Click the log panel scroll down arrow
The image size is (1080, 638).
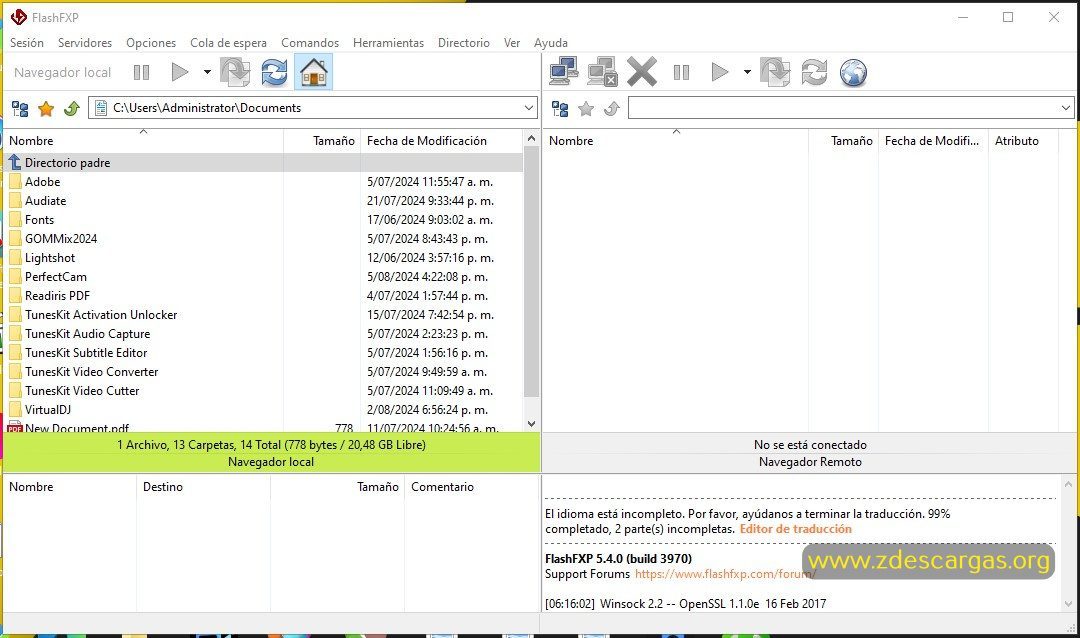pos(1068,604)
